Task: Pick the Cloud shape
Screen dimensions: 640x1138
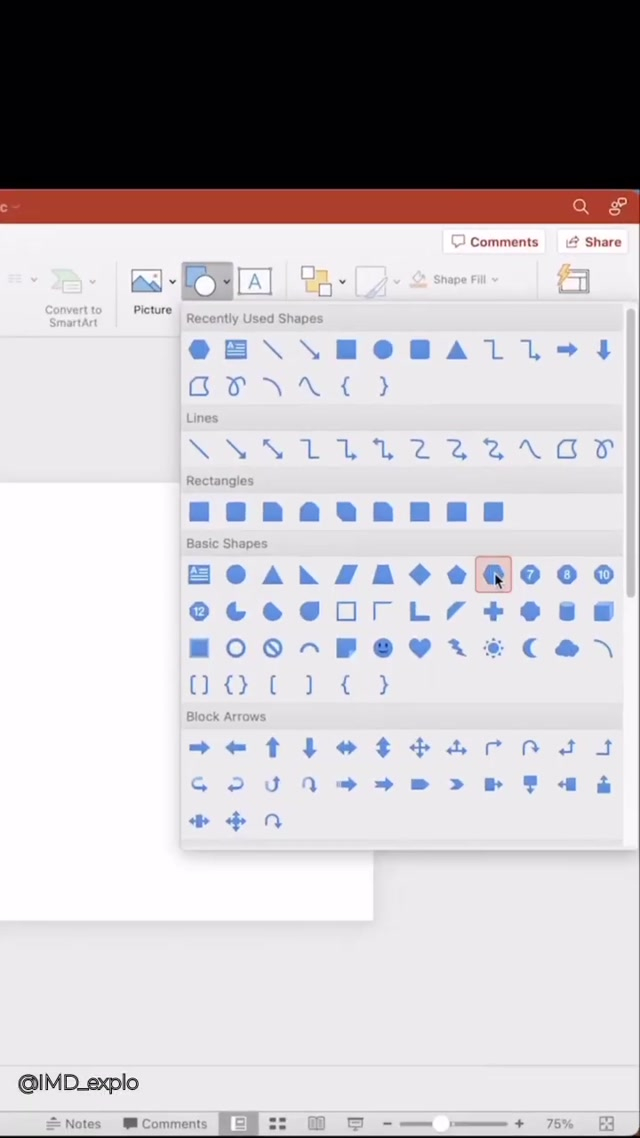Action: tap(567, 648)
